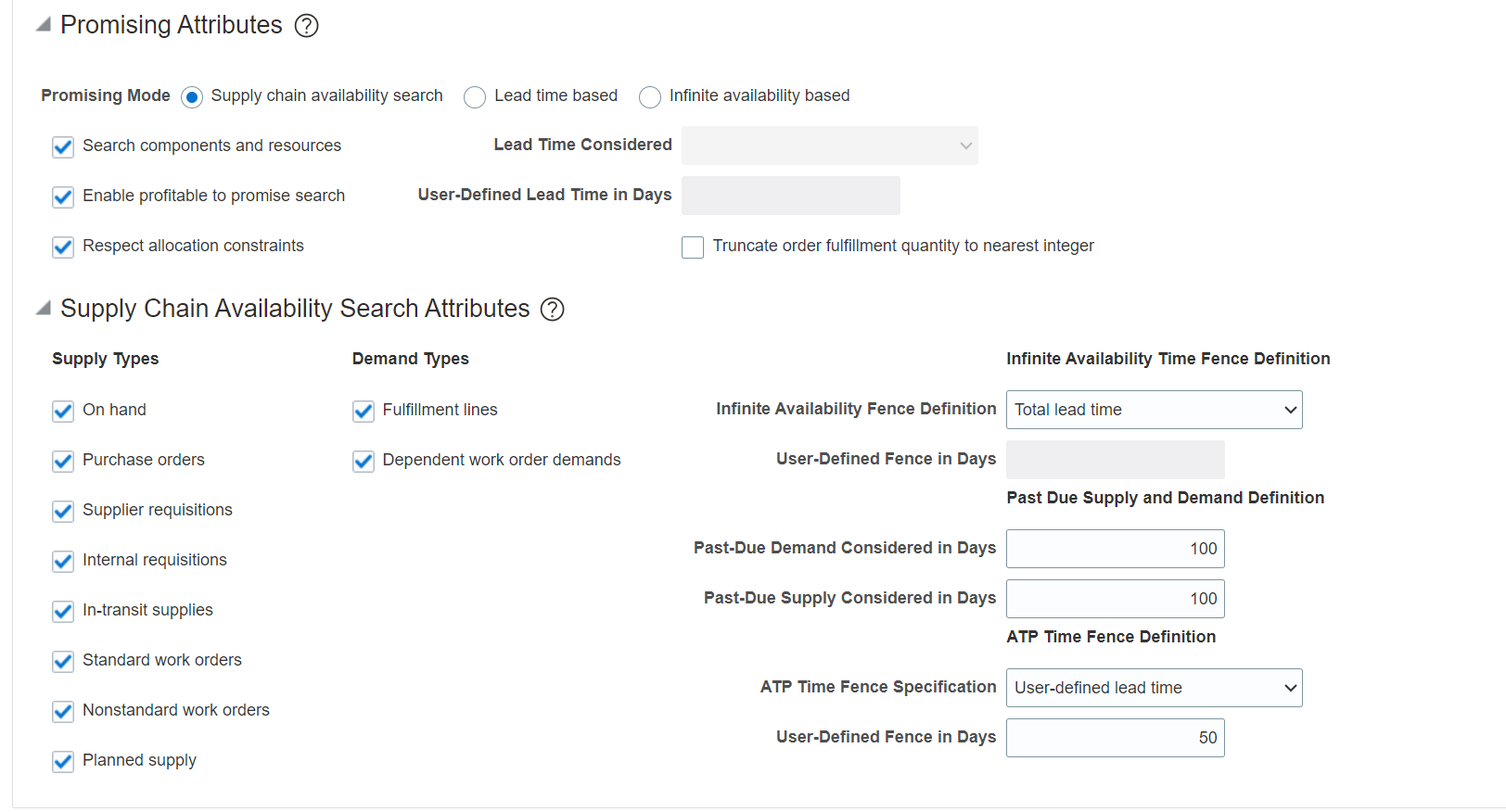Open help for Promising Attributes
Image resolution: width=1506 pixels, height=812 pixels.
tap(306, 26)
